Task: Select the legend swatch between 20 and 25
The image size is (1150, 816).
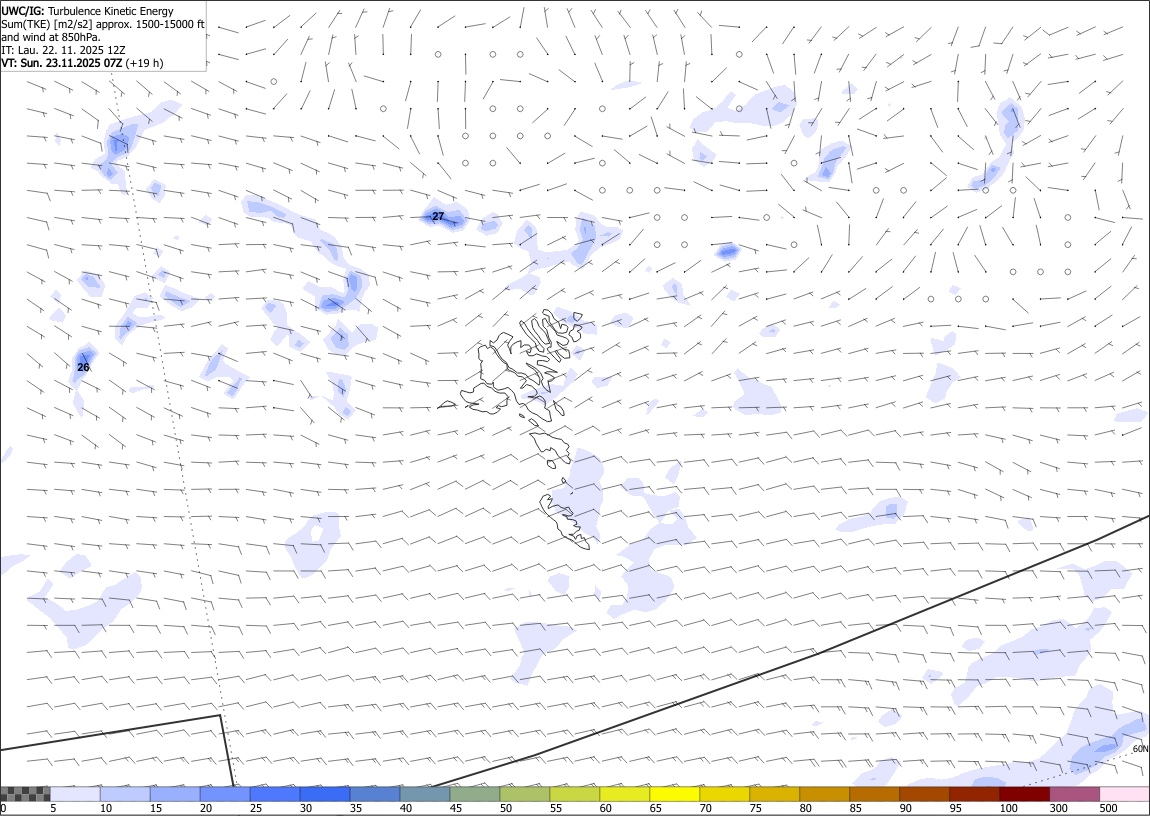Action: click(x=224, y=794)
